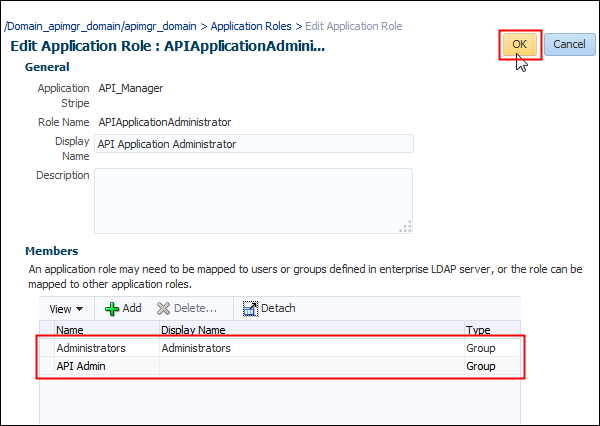This screenshot has width=600, height=426.
Task: Click the Description resize grip corner
Action: (x=406, y=227)
